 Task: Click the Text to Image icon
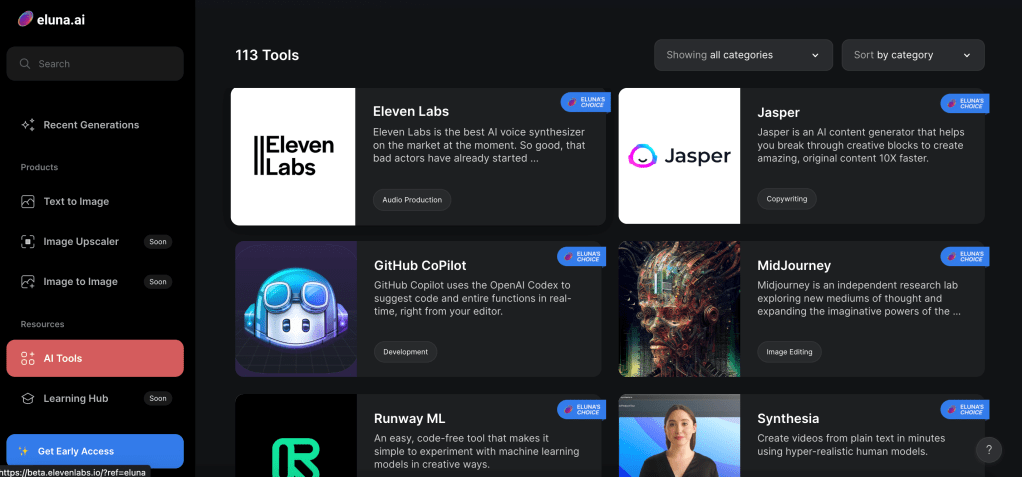(x=27, y=201)
